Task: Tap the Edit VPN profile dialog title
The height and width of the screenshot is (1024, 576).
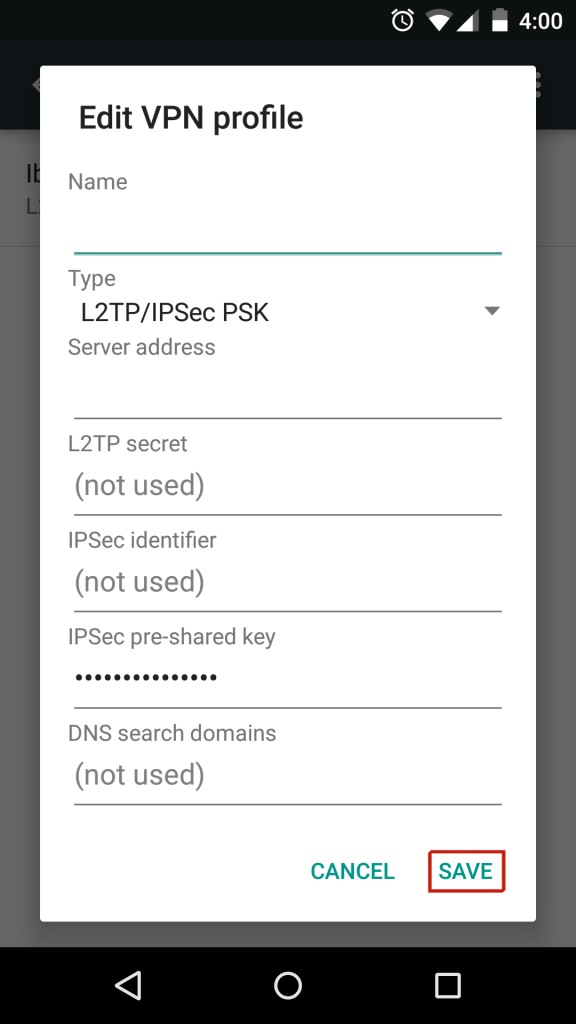Action: pos(191,118)
